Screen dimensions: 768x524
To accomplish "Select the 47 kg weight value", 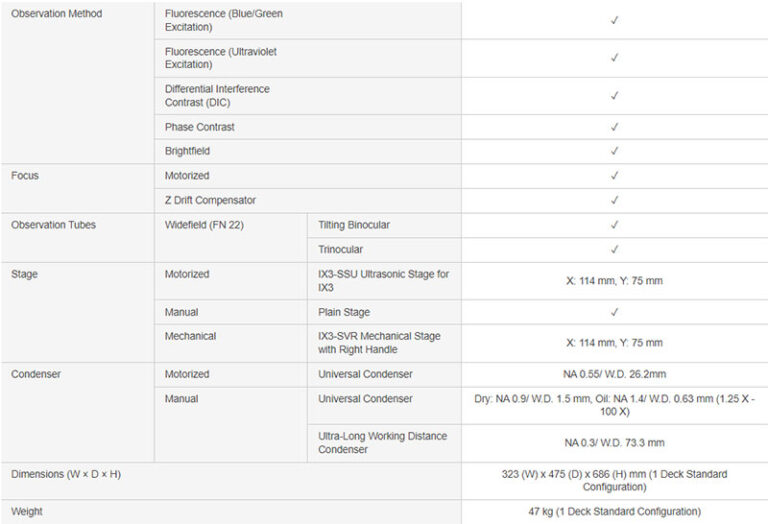I will point(614,511).
